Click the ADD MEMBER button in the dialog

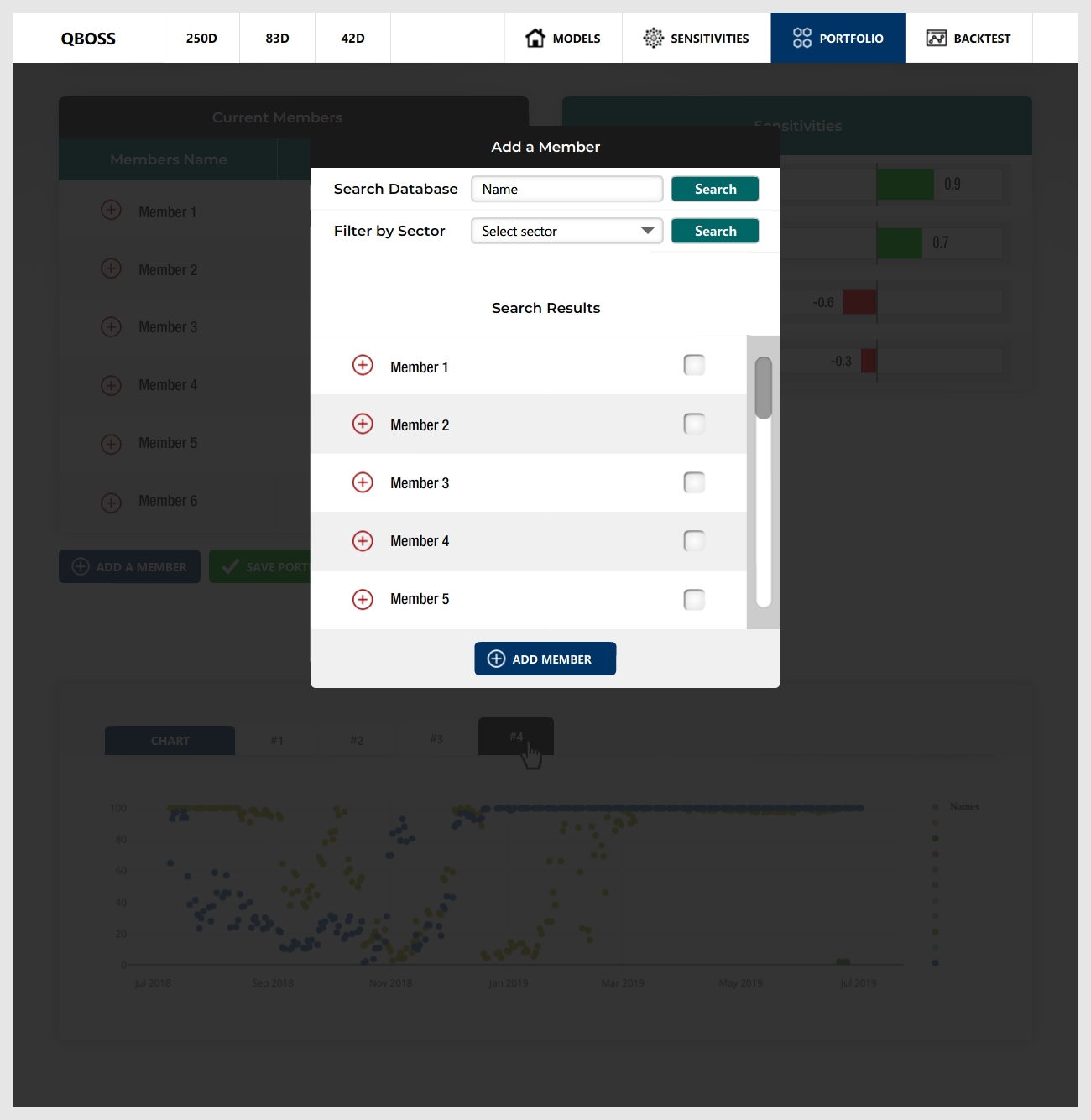[x=545, y=659]
